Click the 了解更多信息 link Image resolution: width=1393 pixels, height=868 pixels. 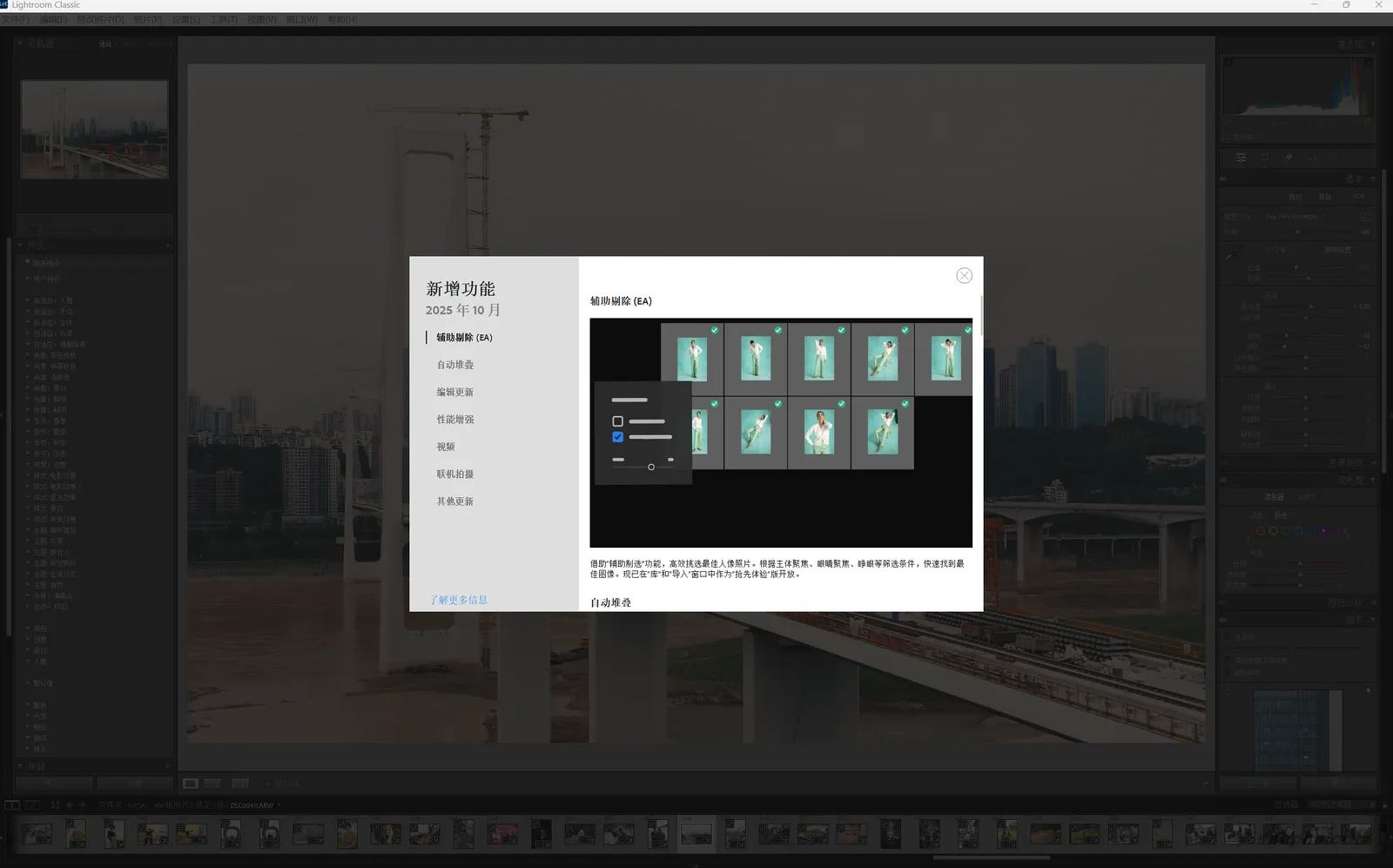[x=457, y=600]
